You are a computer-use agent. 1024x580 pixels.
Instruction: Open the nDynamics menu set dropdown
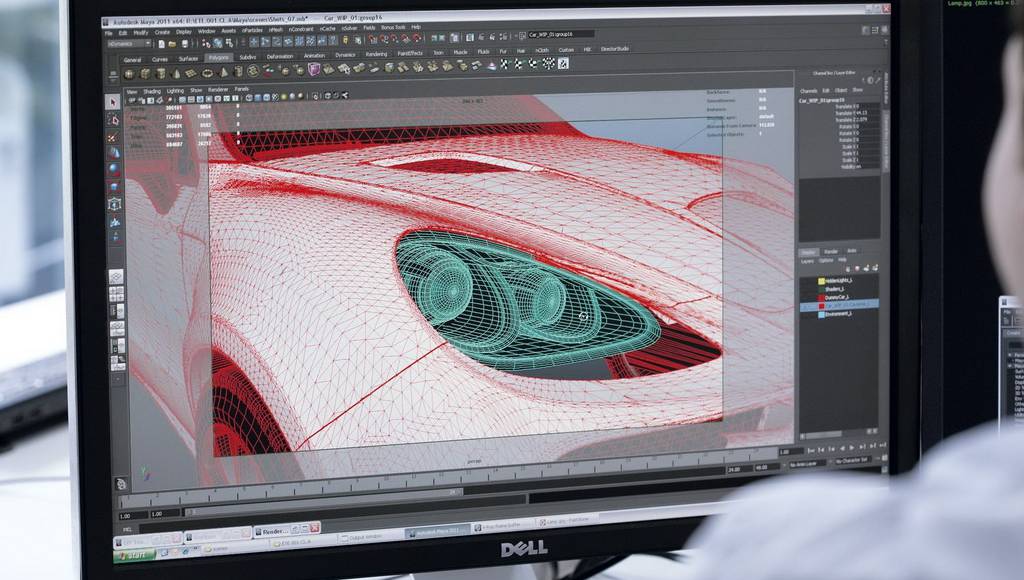[129, 44]
